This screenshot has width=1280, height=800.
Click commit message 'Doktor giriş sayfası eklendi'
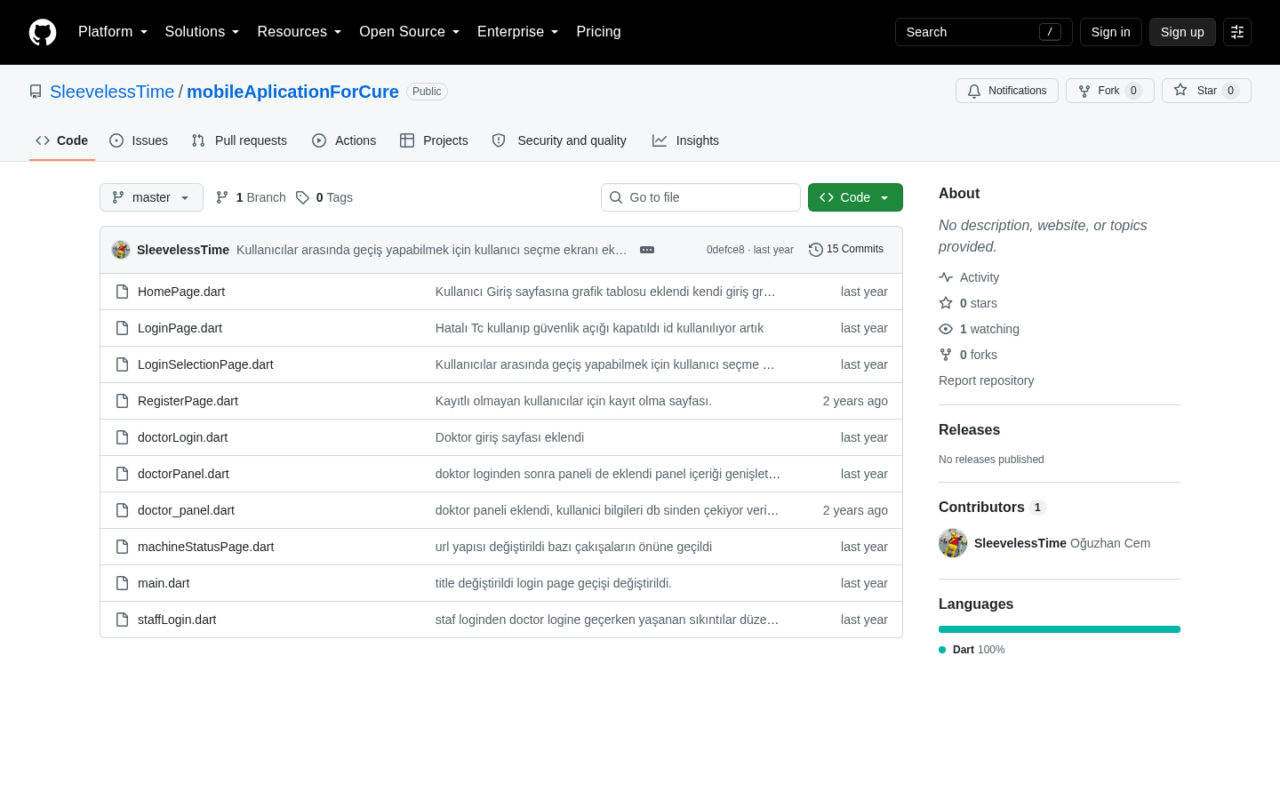coord(510,438)
